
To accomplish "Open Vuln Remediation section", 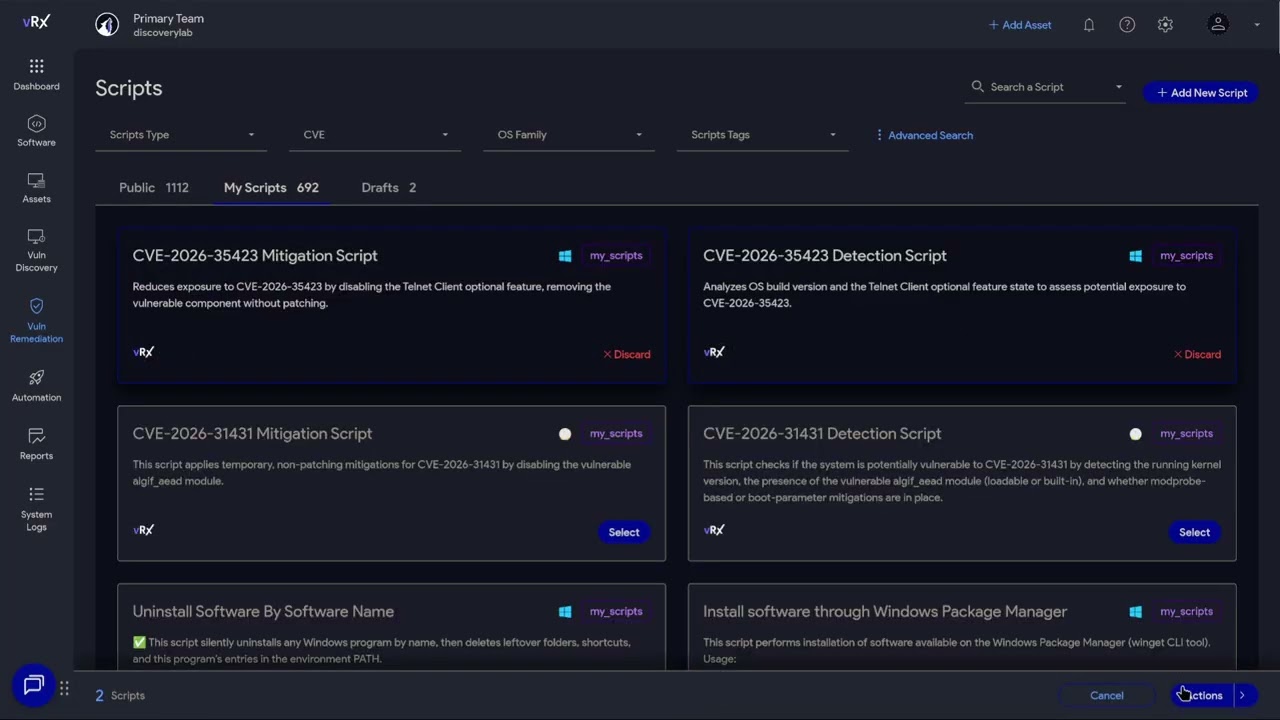I will (36, 320).
